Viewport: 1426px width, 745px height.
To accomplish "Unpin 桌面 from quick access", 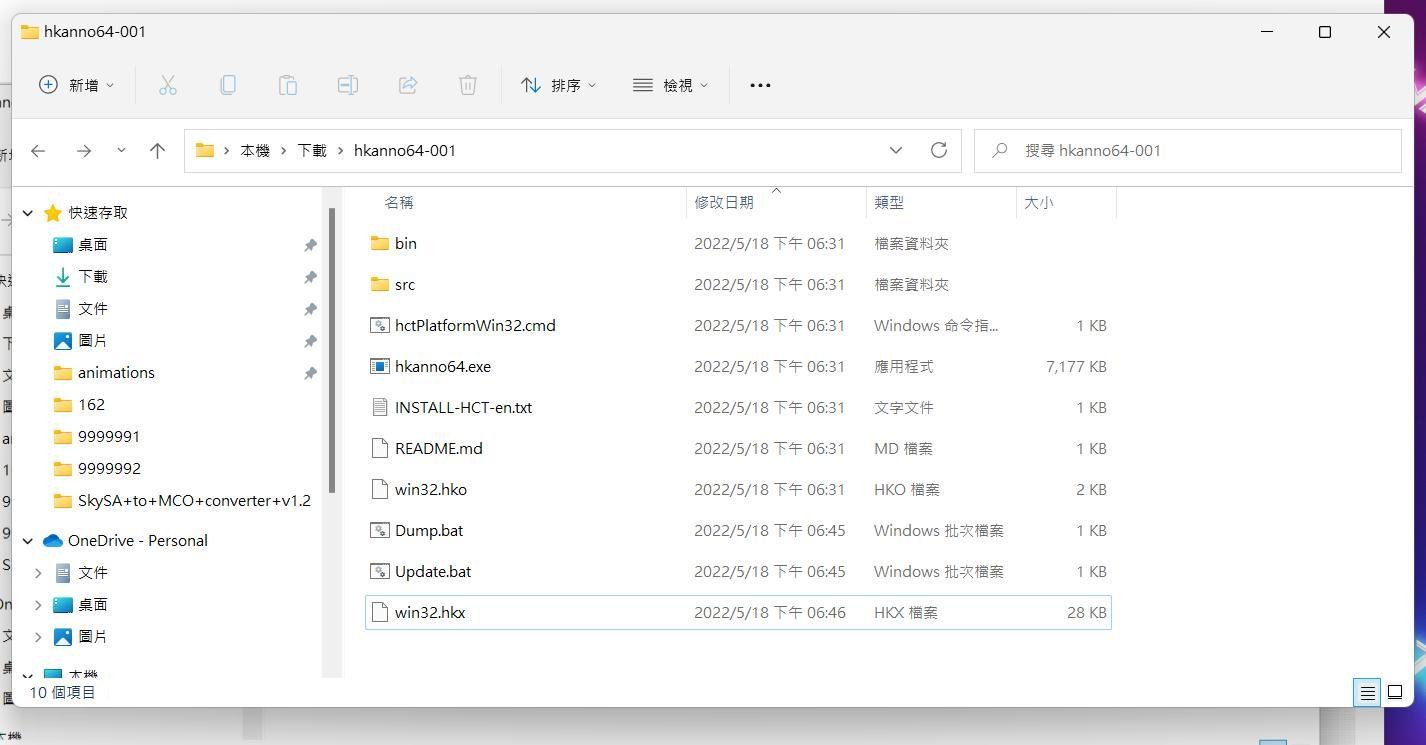I will (x=310, y=244).
